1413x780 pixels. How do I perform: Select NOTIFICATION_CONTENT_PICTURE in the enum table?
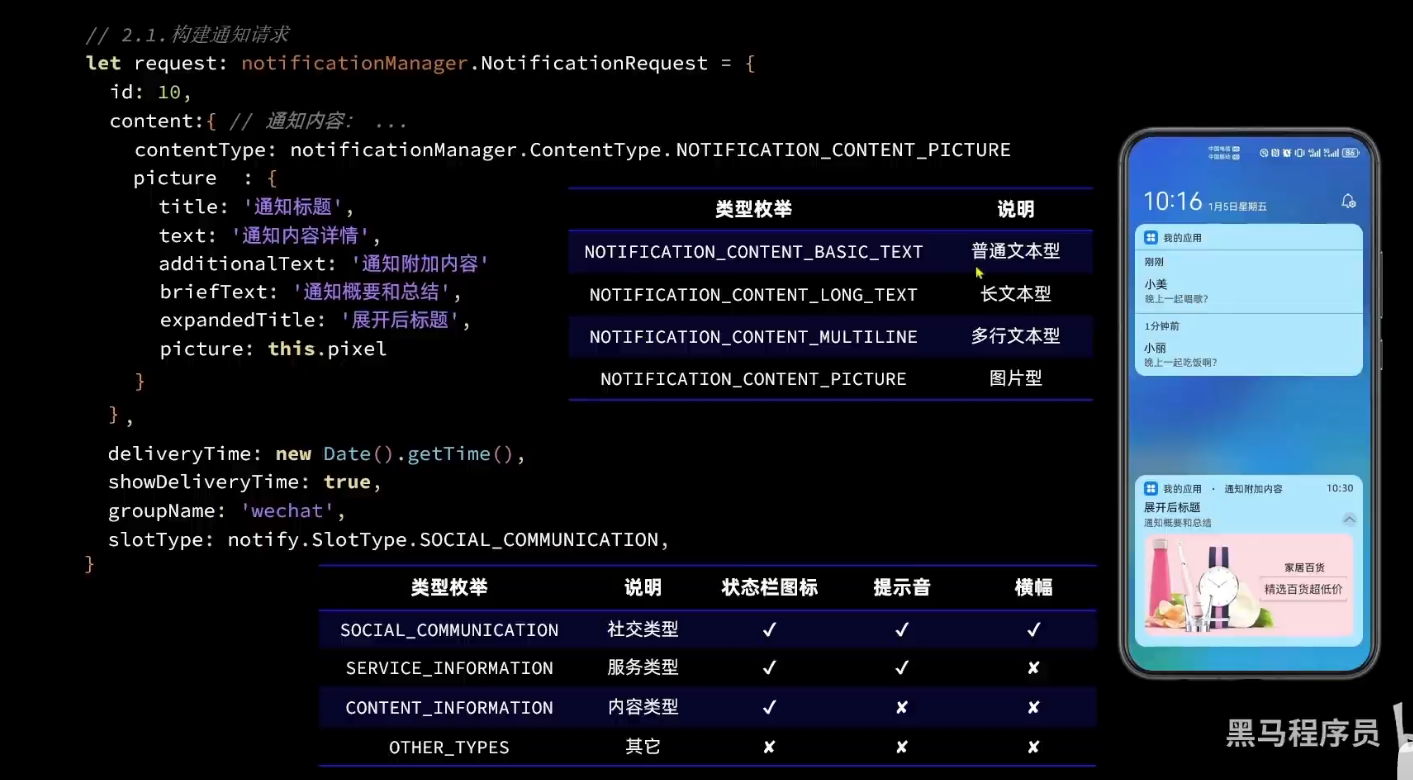coord(753,379)
